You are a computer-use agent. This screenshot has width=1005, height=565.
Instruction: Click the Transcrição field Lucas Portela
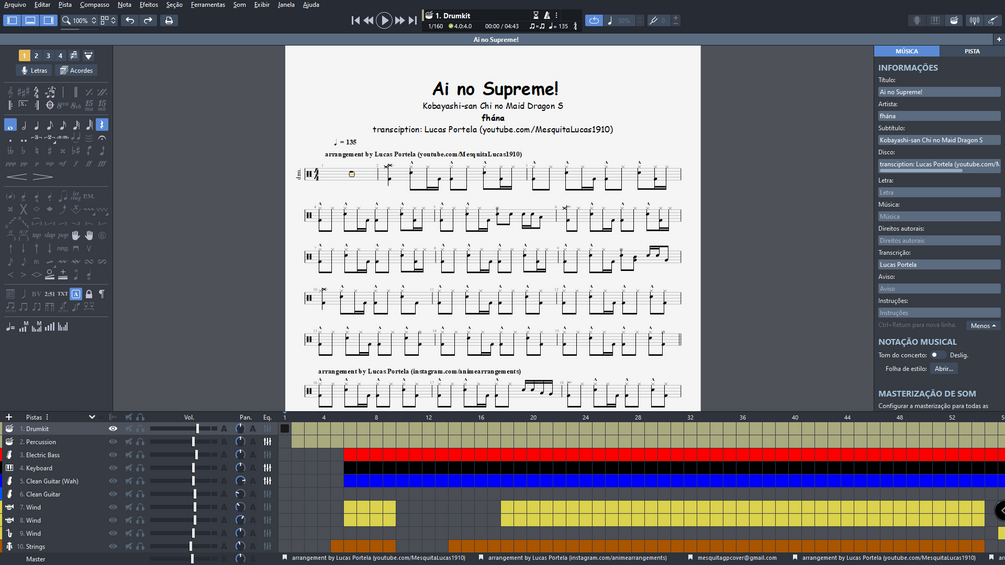(x=939, y=265)
